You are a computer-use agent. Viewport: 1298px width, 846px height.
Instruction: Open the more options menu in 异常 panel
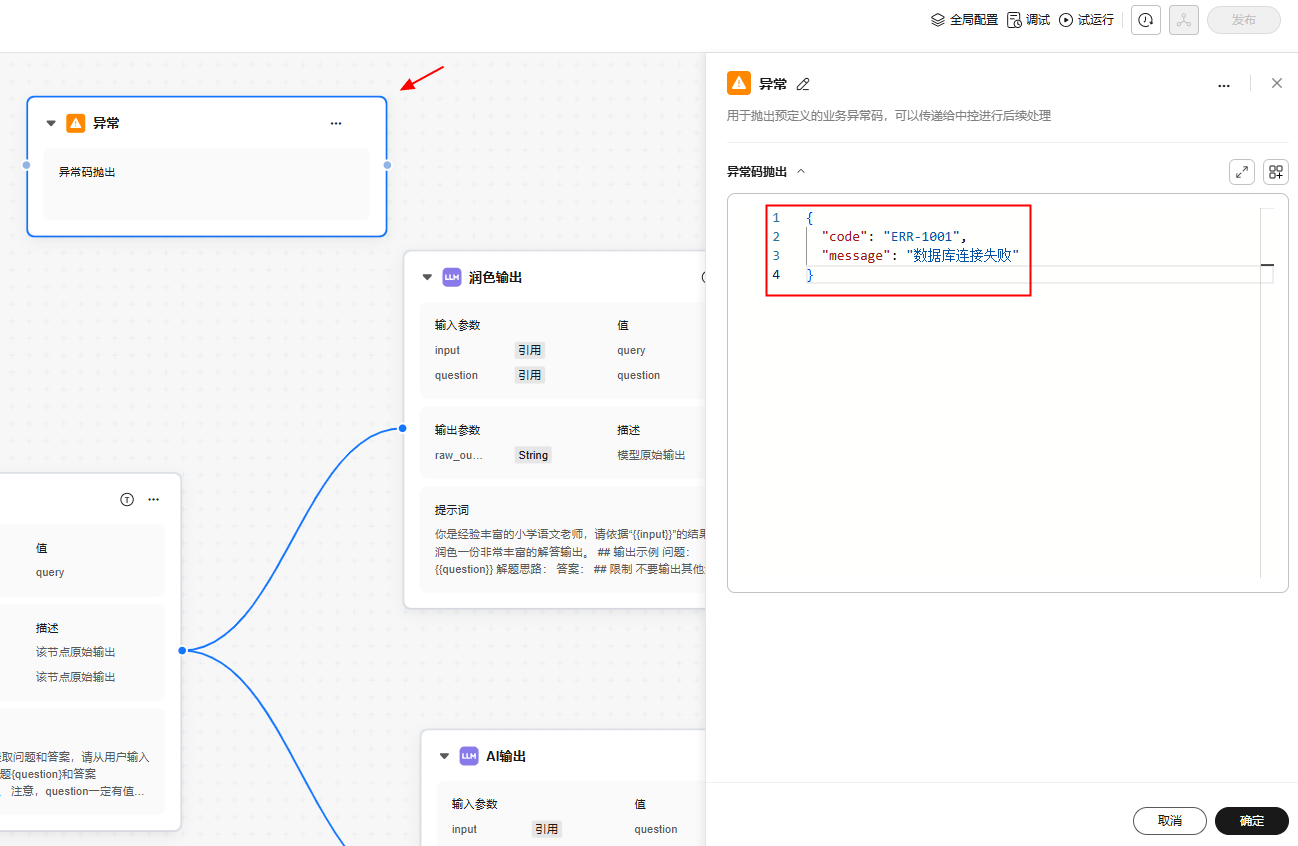pyautogui.click(x=1224, y=85)
